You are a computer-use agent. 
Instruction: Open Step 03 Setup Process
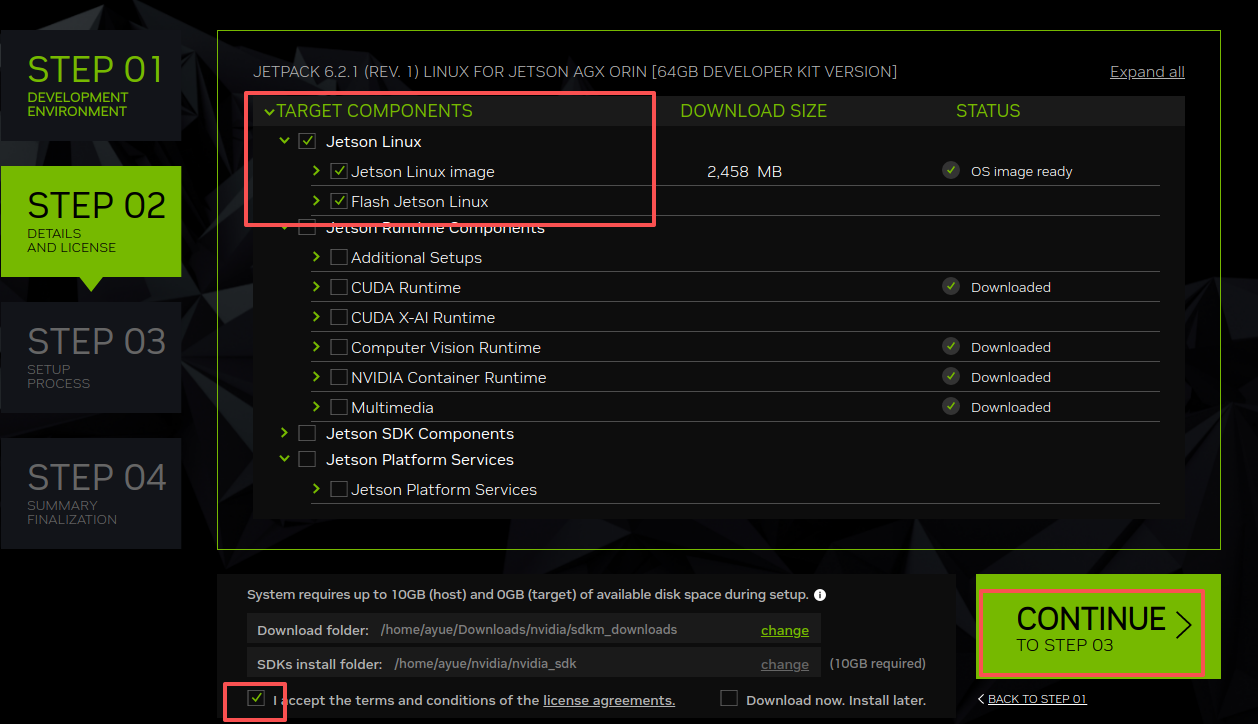tap(91, 357)
